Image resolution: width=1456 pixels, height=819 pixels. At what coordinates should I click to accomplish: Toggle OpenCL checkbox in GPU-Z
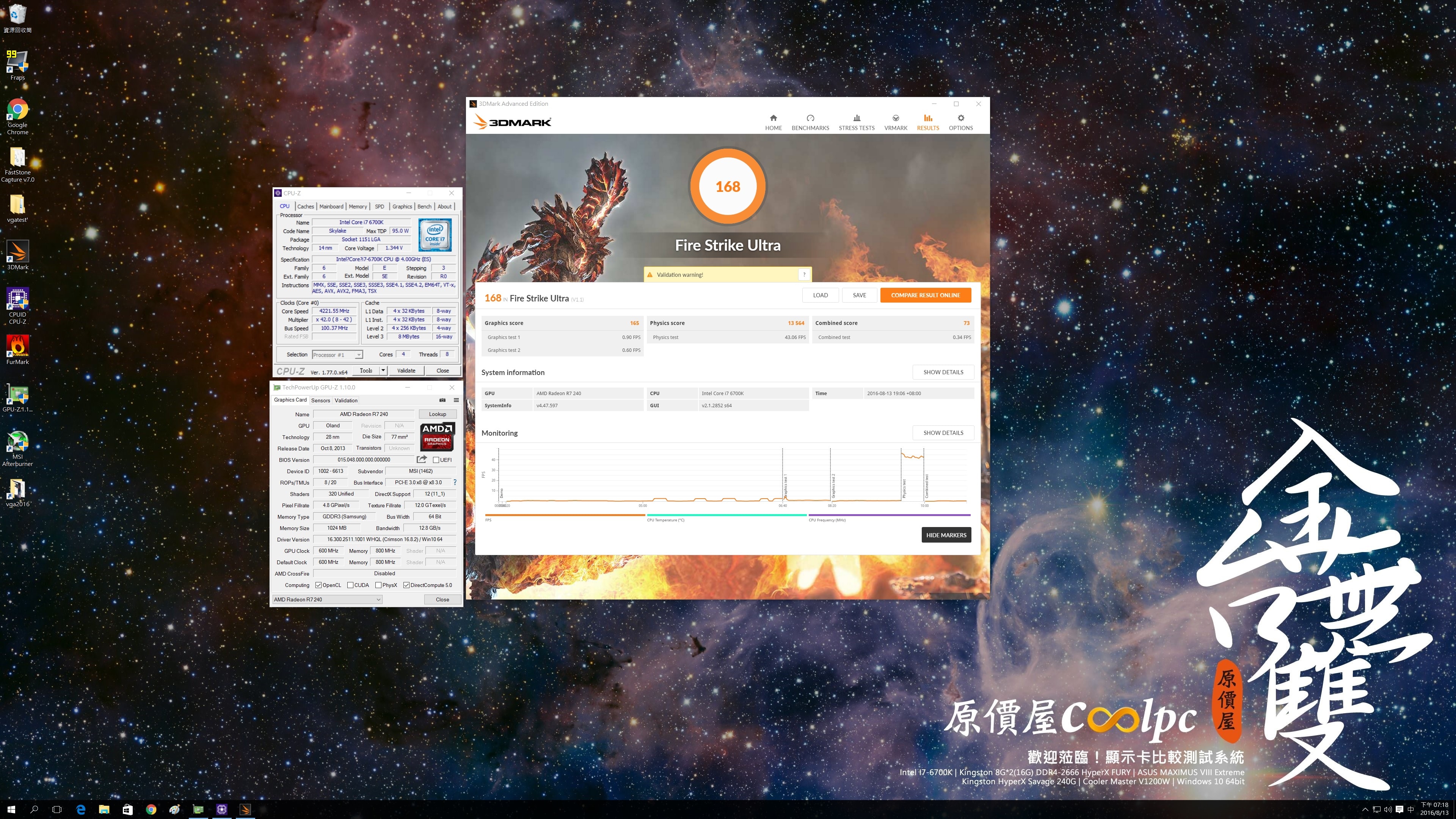point(319,585)
